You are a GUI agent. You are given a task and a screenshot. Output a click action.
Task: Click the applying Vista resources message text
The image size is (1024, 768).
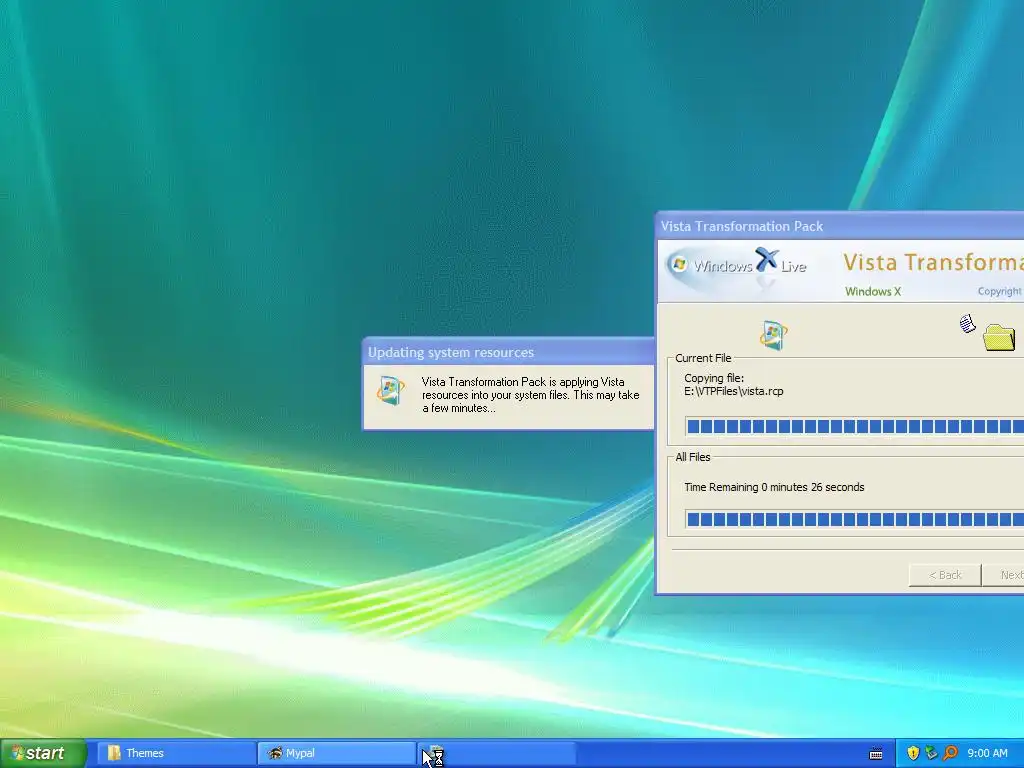[x=530, y=395]
